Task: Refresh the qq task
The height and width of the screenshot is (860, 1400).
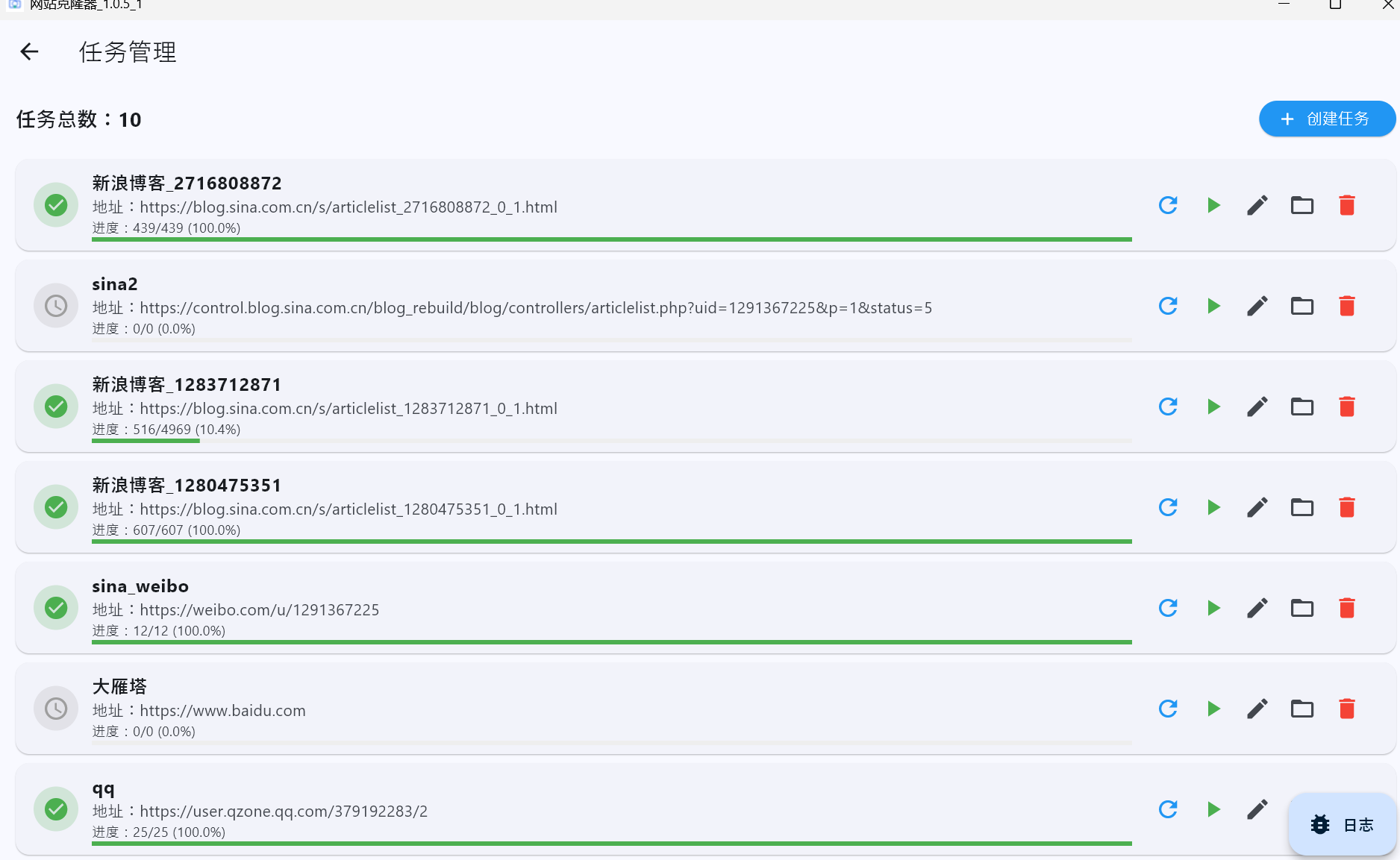Action: pyautogui.click(x=1168, y=809)
